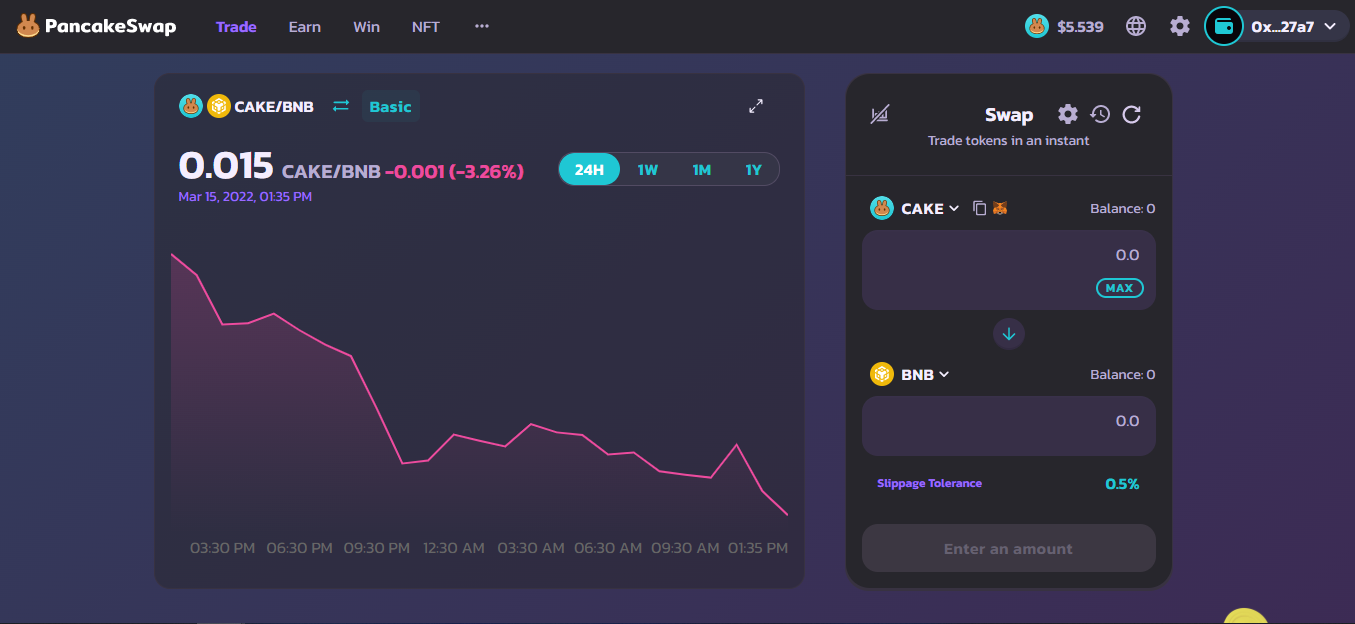Add CAKE to MetaMask fox icon

coord(1000,208)
